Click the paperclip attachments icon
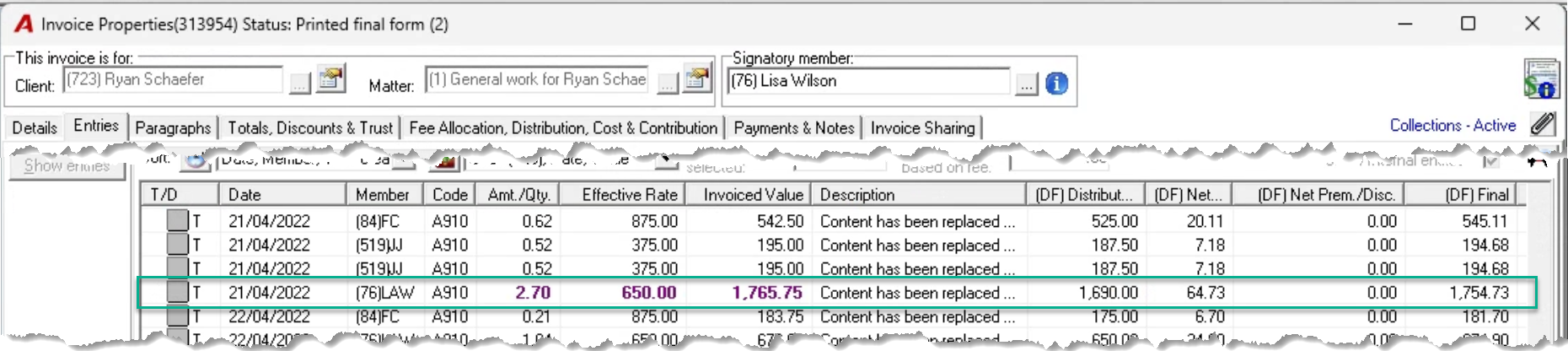The height and width of the screenshot is (351, 1568). click(1544, 125)
